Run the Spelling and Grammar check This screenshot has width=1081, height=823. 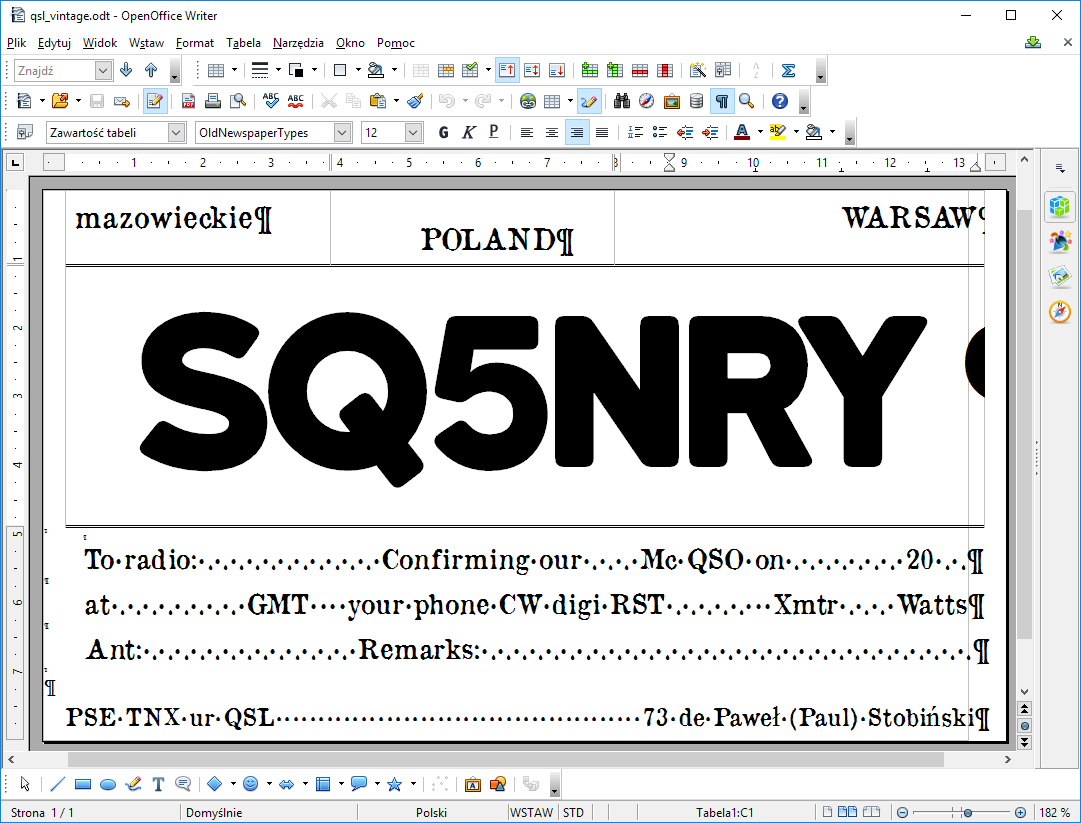pos(271,101)
